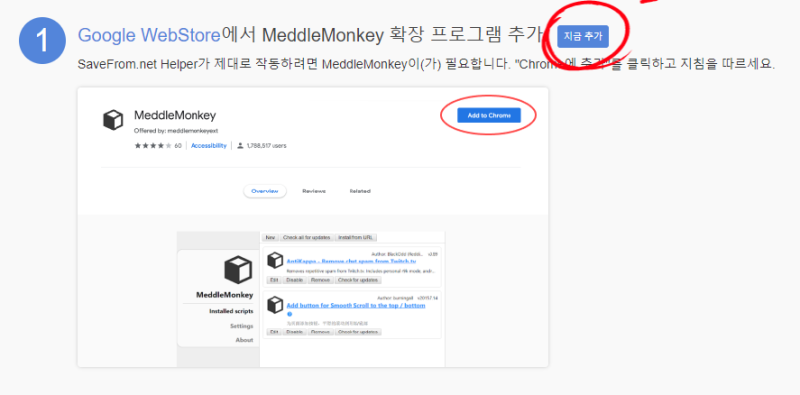Open the AntiKappa script title link
The width and height of the screenshot is (800, 395).
[351, 261]
